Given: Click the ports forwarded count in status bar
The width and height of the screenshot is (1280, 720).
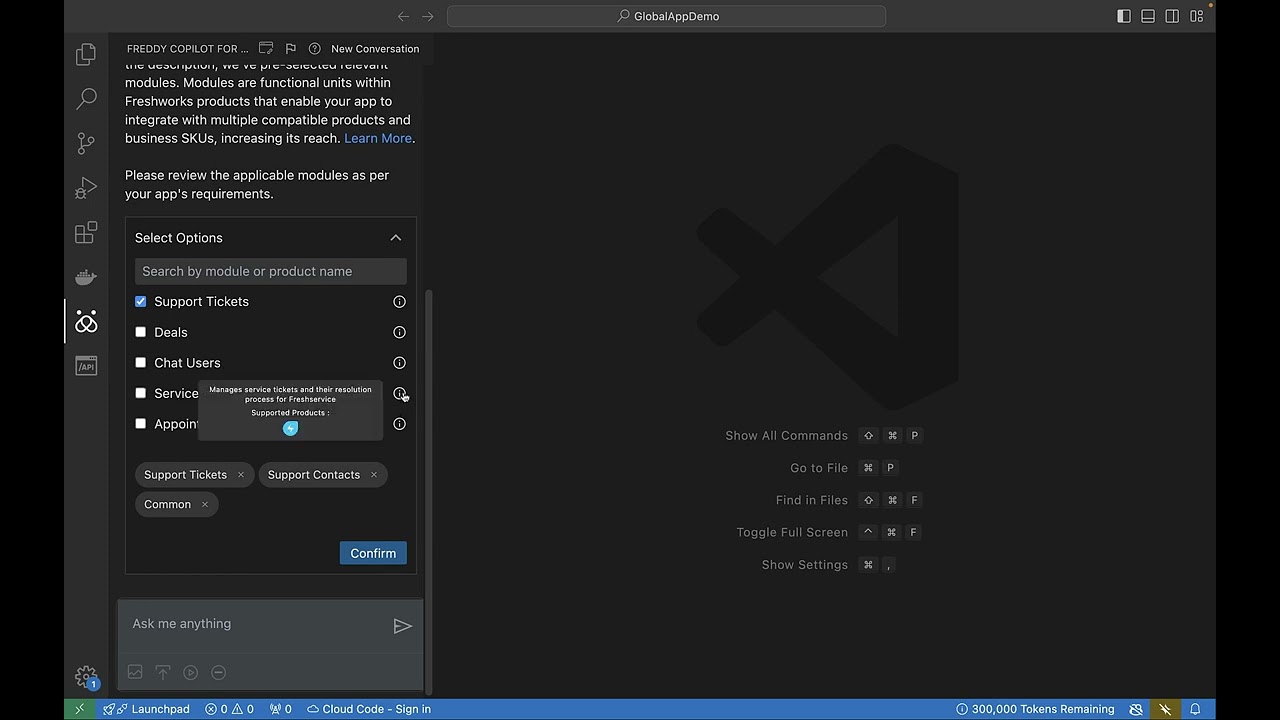Looking at the screenshot, I should click(x=281, y=709).
